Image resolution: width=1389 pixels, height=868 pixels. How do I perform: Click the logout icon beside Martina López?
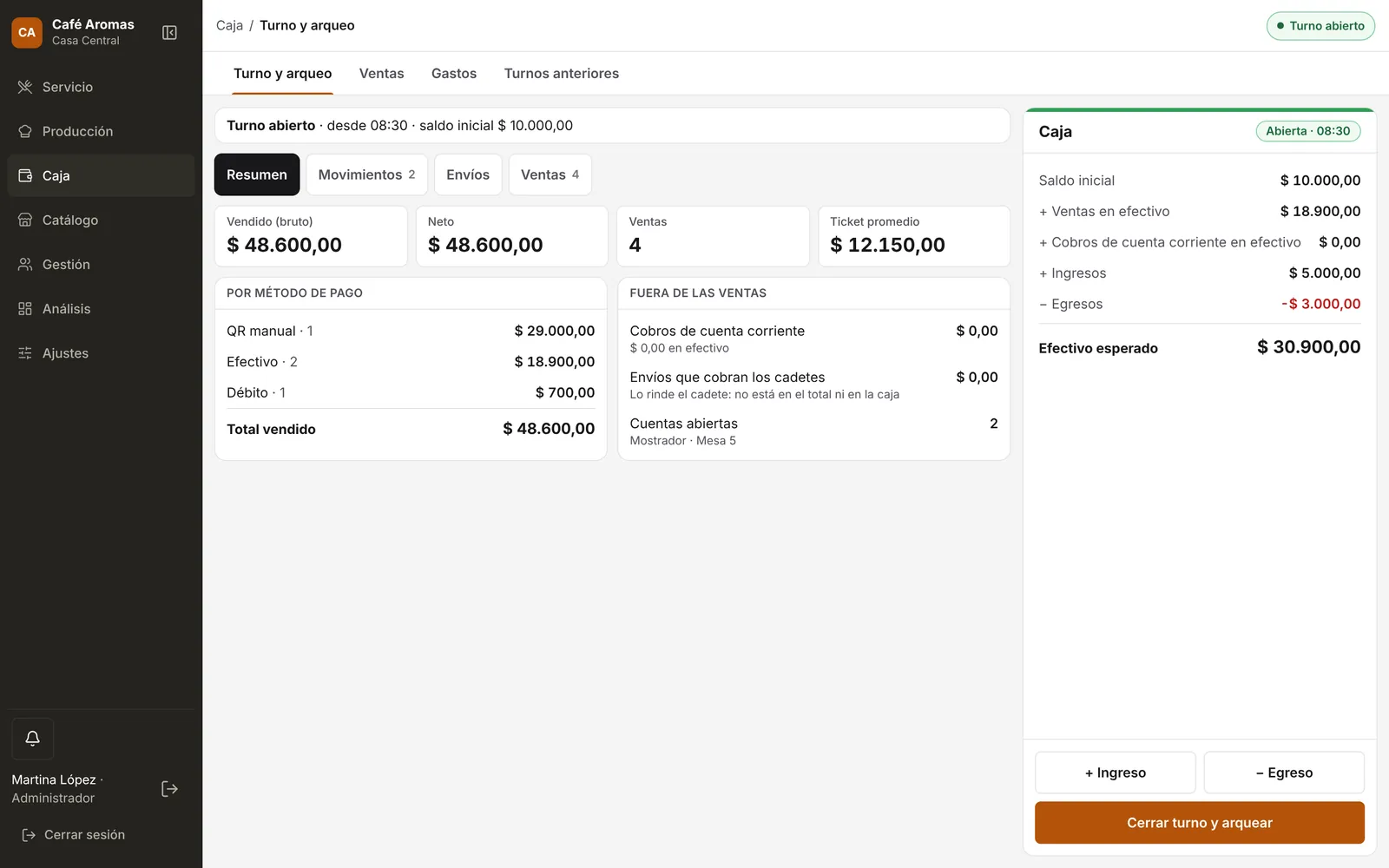169,789
